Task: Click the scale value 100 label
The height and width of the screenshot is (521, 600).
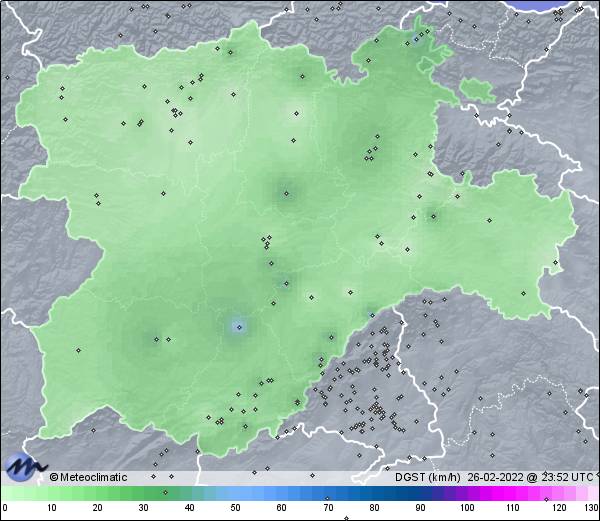Action: (x=467, y=508)
